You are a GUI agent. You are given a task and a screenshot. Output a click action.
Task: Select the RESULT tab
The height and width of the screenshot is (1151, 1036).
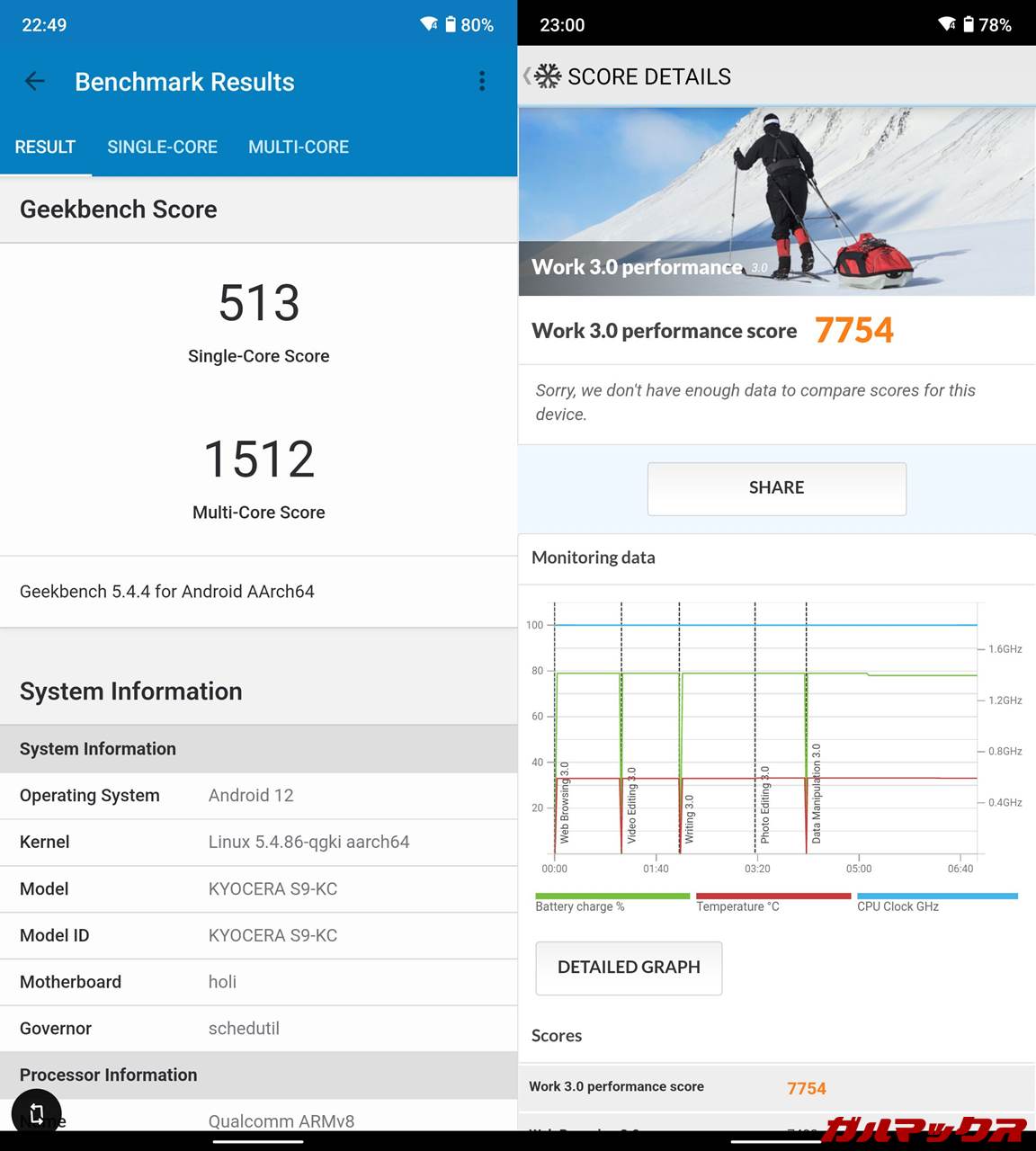pos(45,147)
